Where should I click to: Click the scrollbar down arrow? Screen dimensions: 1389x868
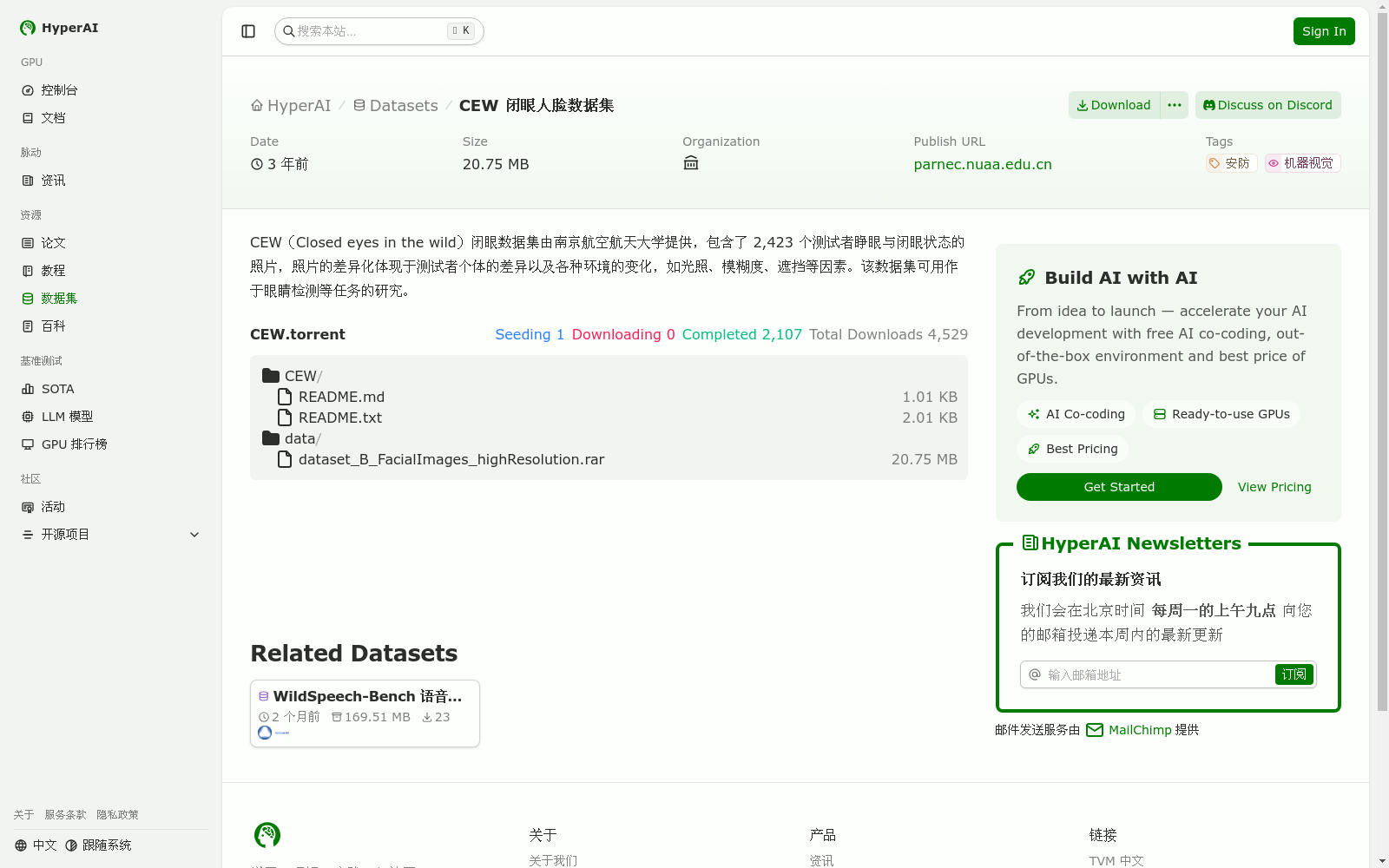point(1382,861)
